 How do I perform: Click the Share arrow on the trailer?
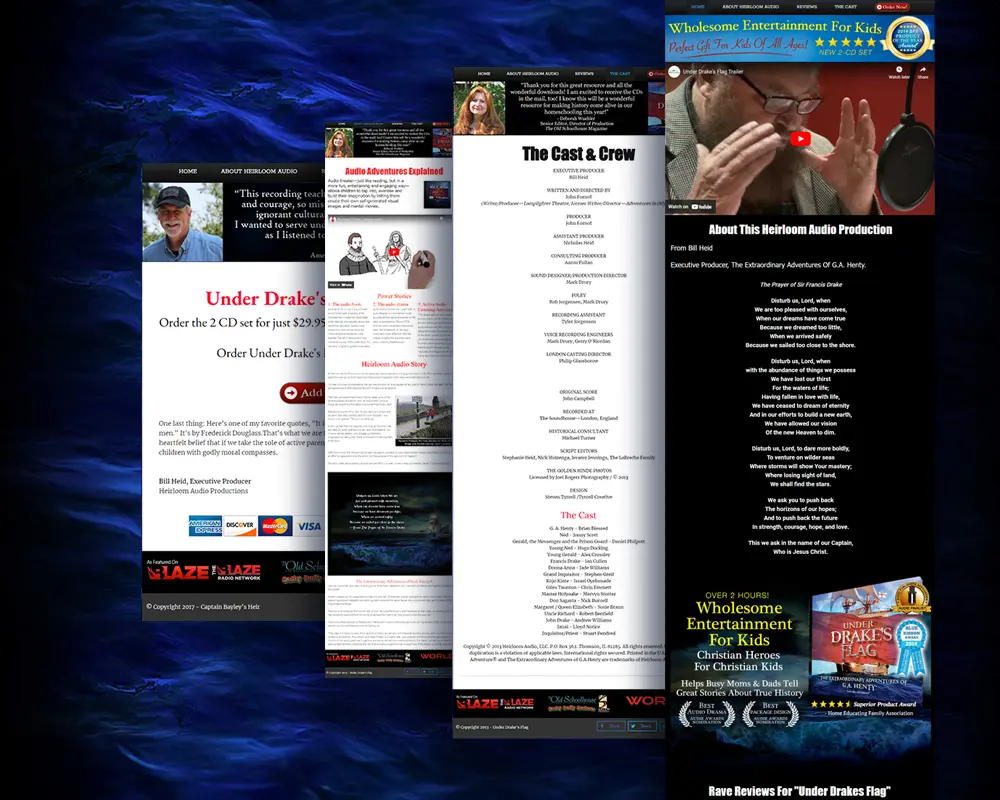923,71
